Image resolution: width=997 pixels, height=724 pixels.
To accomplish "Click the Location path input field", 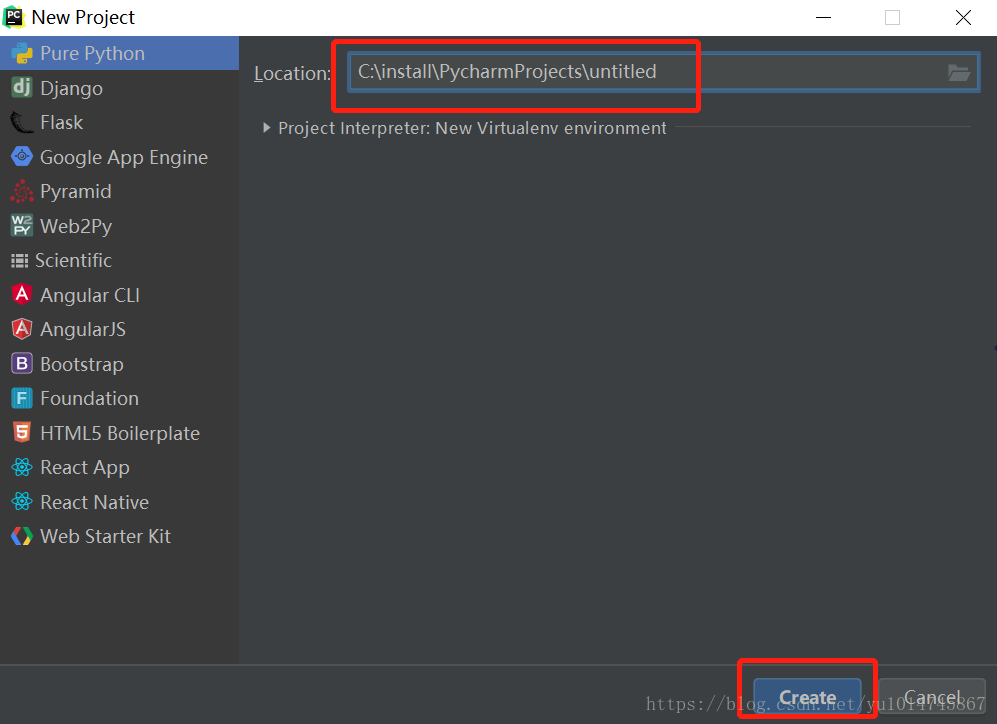I will (664, 72).
